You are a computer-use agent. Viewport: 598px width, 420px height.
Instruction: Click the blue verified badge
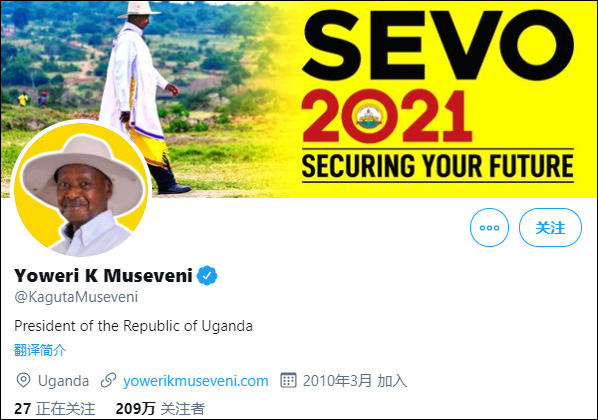pyautogui.click(x=207, y=275)
